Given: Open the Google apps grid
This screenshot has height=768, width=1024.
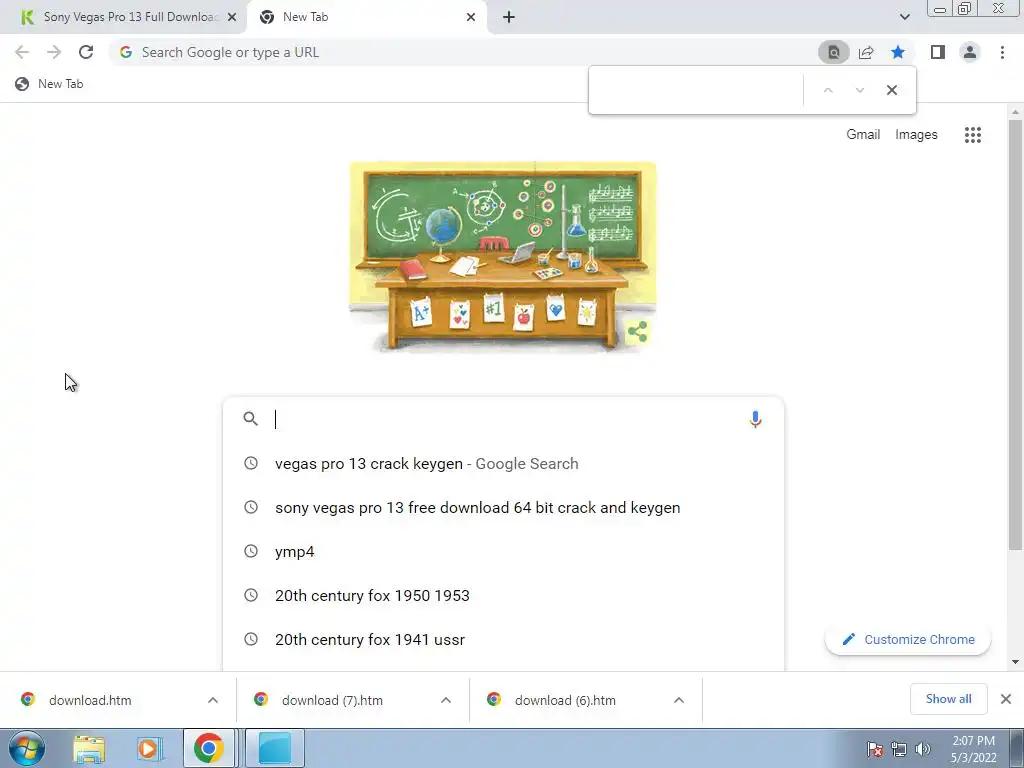Looking at the screenshot, I should (972, 135).
